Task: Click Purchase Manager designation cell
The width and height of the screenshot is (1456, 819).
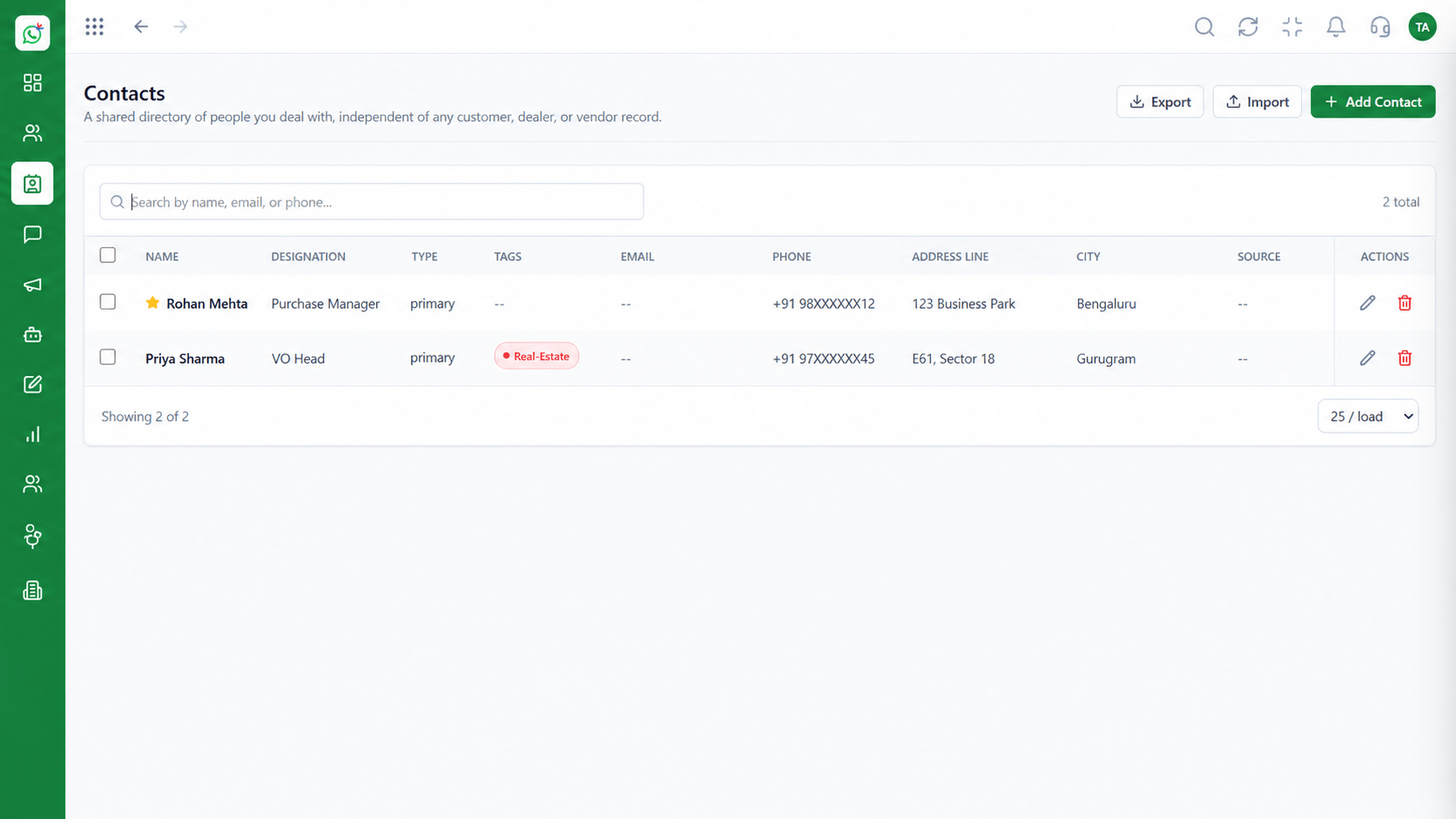Action: pos(326,304)
